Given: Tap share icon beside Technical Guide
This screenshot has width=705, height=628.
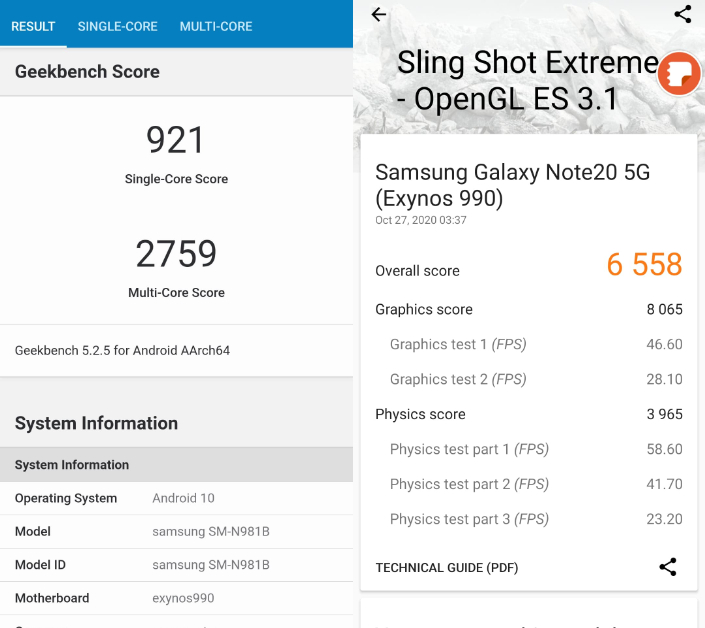Looking at the screenshot, I should [x=668, y=567].
